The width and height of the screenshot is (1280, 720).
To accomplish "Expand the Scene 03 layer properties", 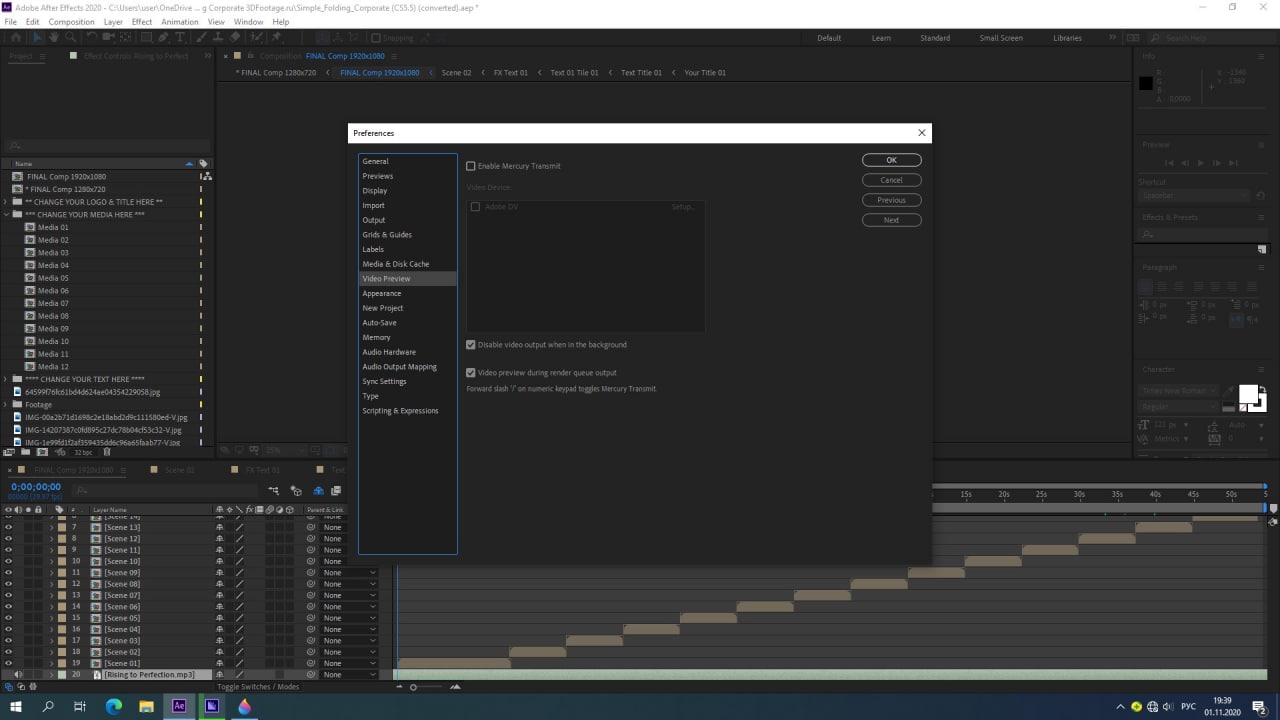I will (51, 641).
